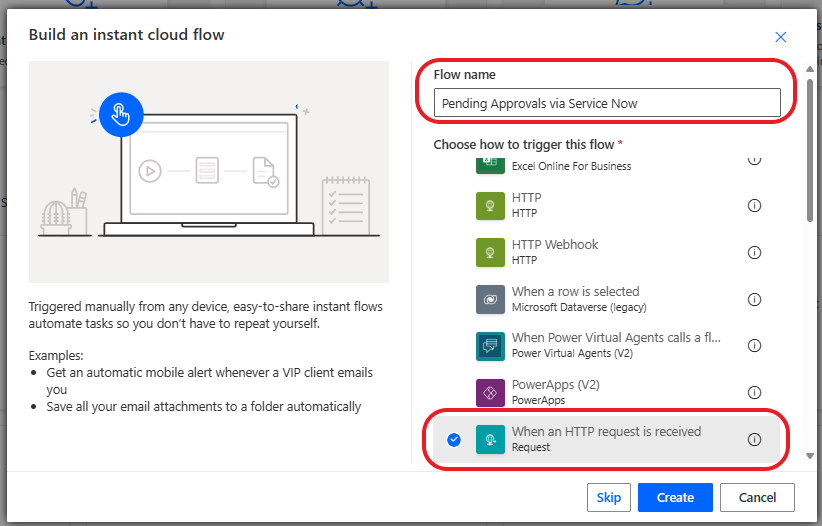Click the laptop illustration image

click(x=209, y=172)
